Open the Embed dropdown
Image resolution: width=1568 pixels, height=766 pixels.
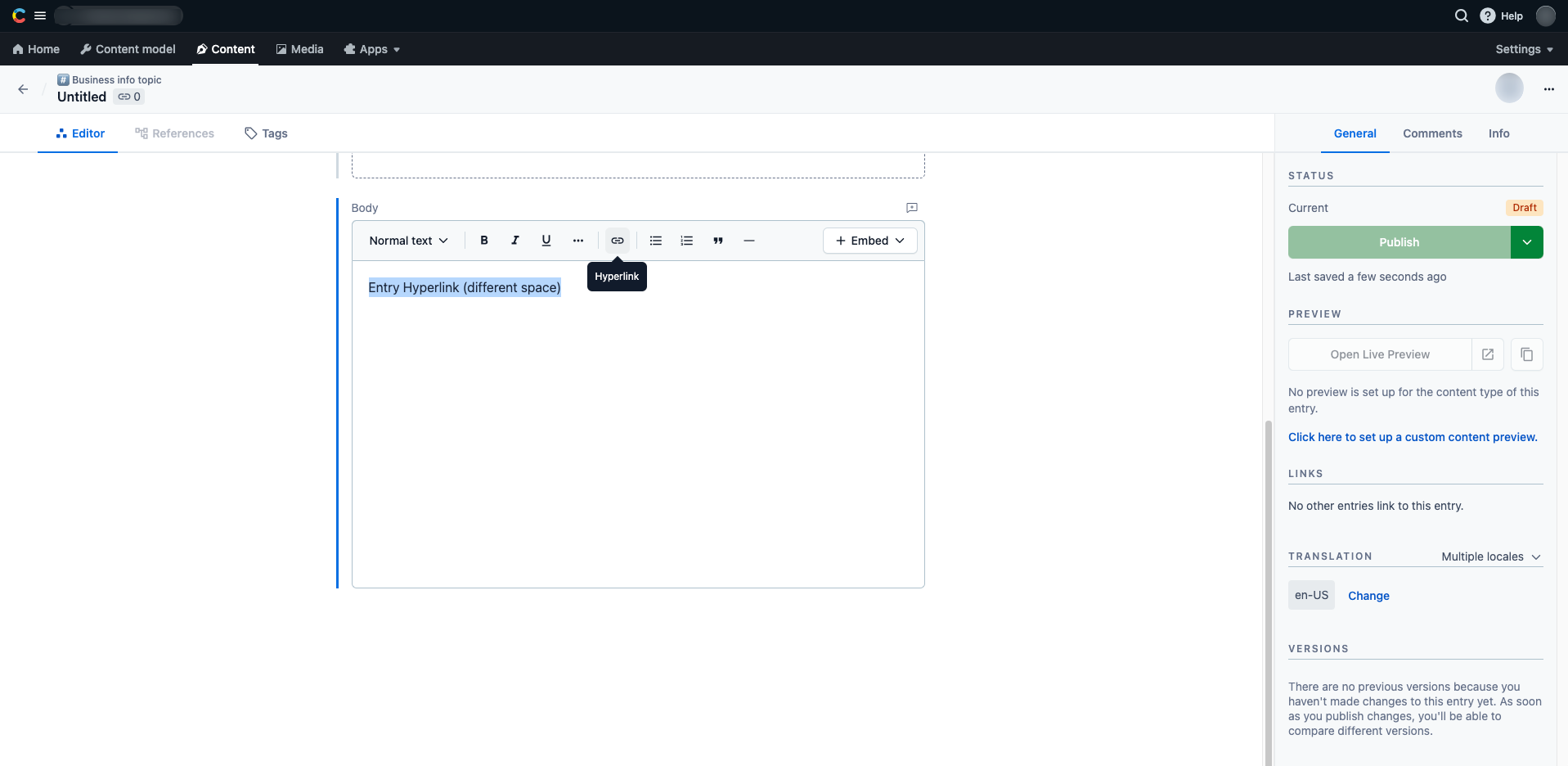pos(870,241)
